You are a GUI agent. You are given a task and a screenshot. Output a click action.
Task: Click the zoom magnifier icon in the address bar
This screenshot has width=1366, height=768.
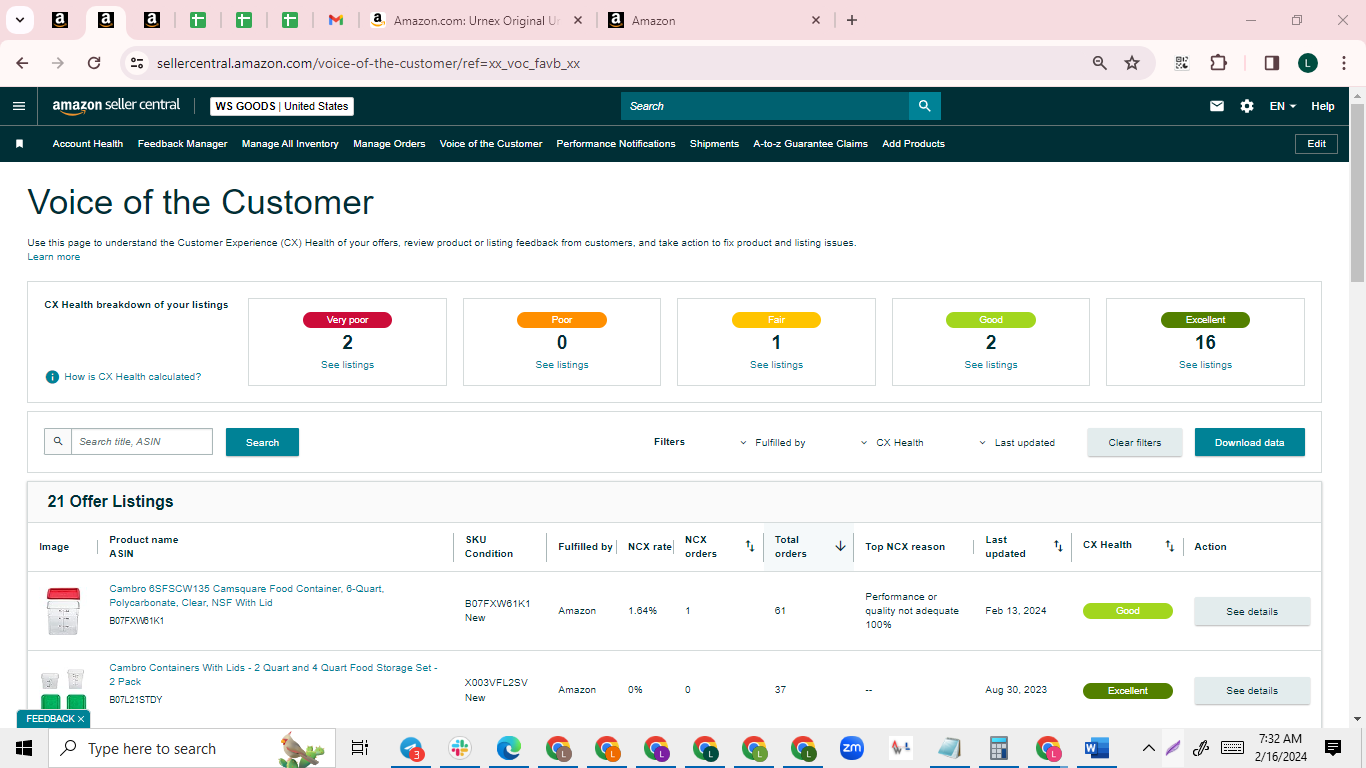(x=1100, y=63)
